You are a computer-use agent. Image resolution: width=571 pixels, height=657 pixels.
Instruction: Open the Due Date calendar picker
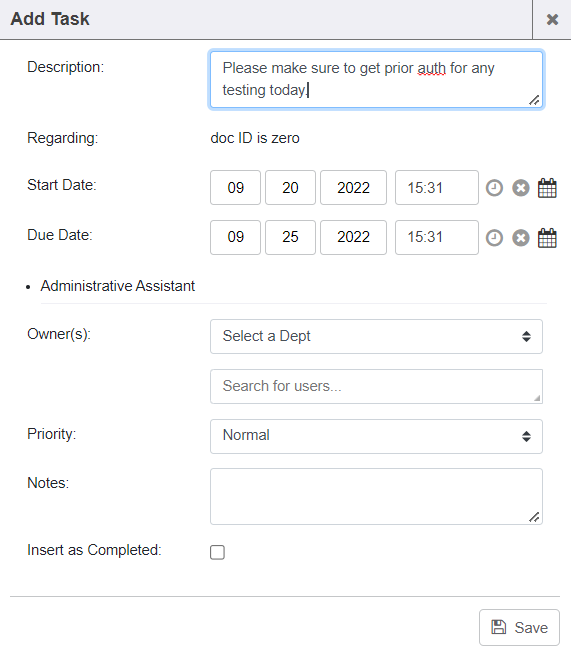coord(547,238)
